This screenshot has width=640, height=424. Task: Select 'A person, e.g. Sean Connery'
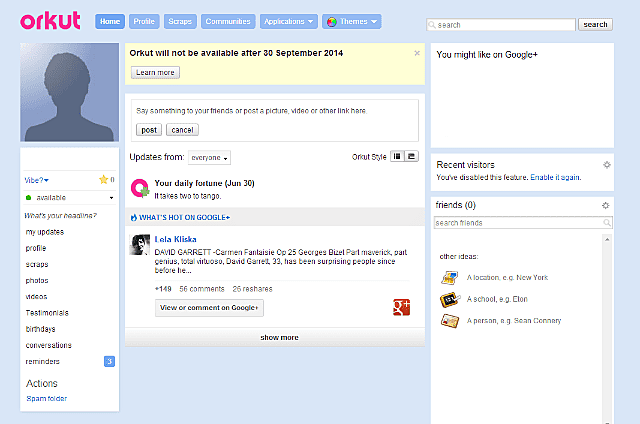coord(514,321)
